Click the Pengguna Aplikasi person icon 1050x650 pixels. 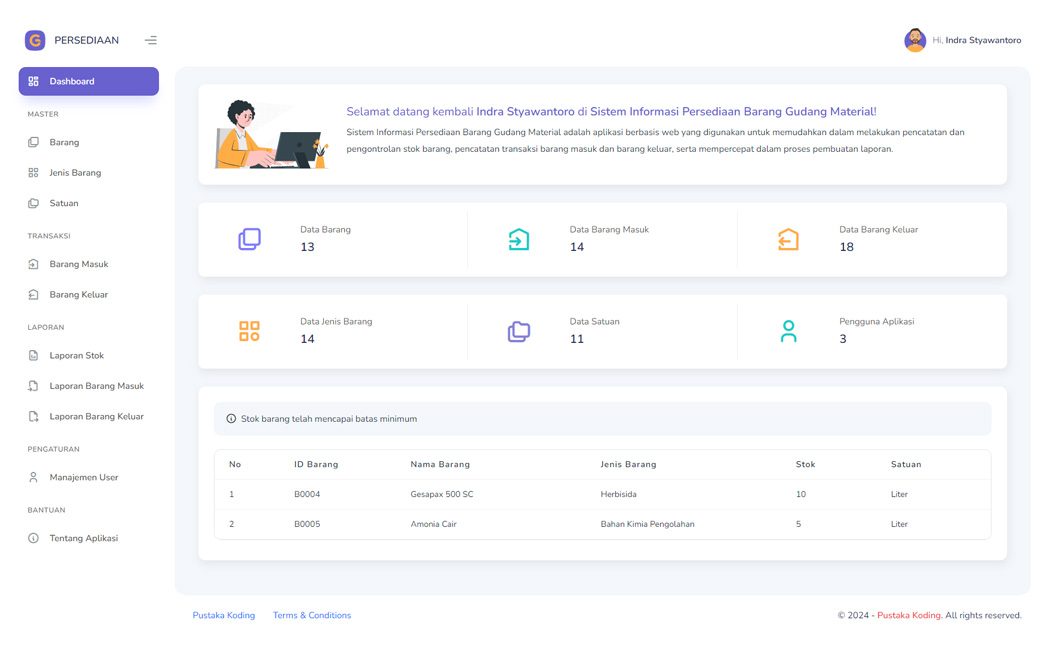789,331
